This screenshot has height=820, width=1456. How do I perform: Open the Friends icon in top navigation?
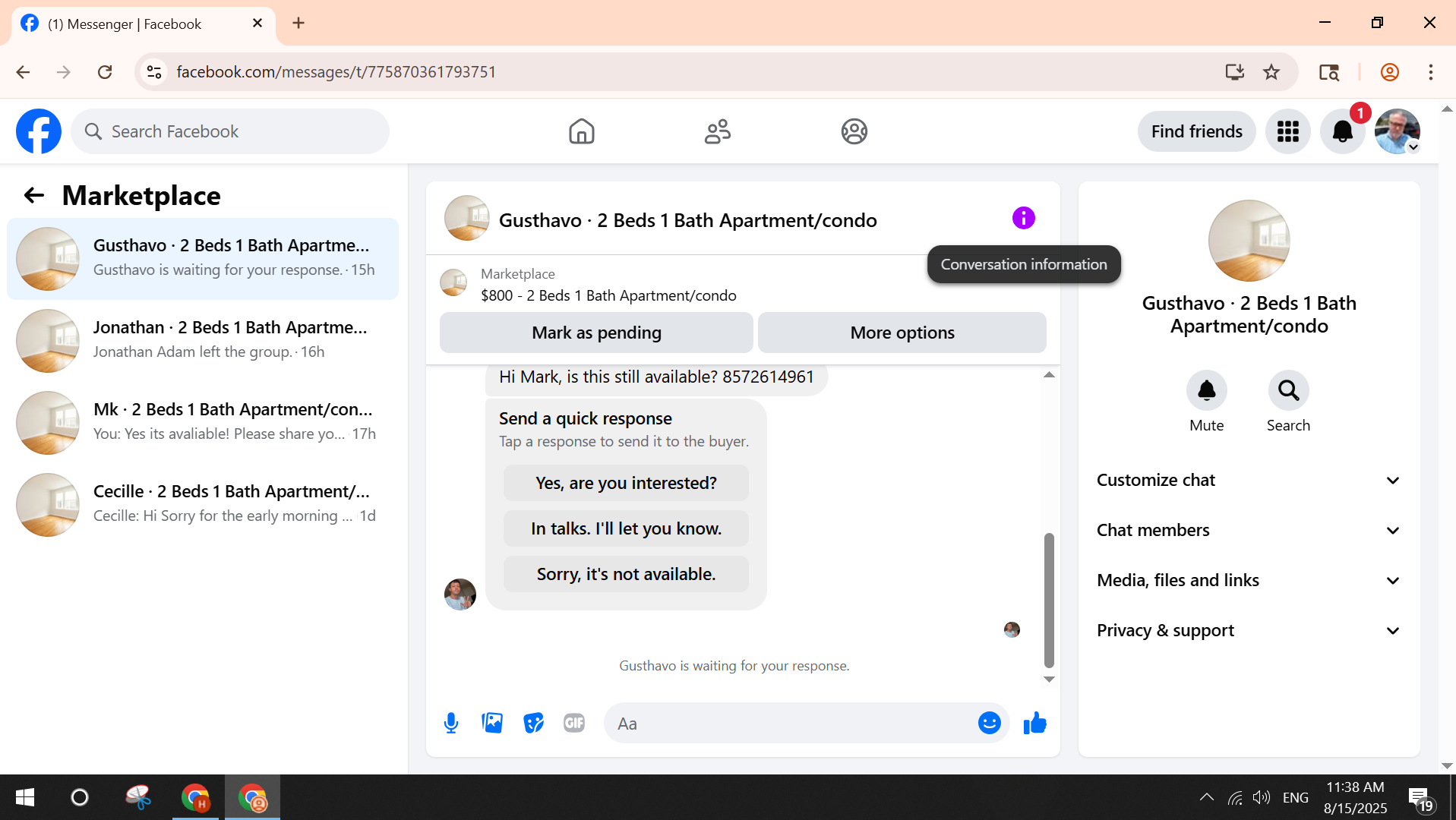click(x=718, y=131)
